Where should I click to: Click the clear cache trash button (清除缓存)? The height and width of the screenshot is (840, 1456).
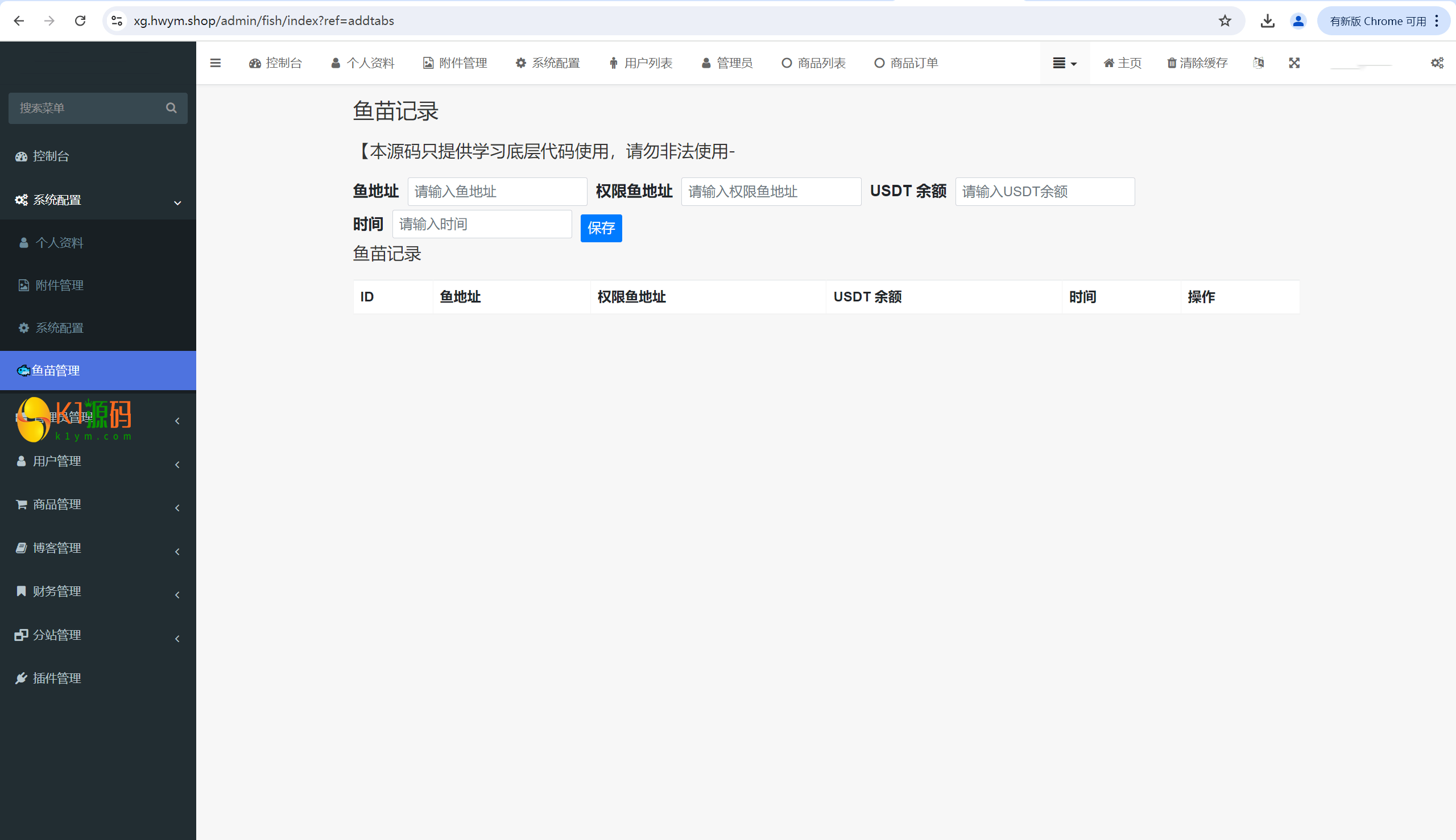(x=1197, y=63)
